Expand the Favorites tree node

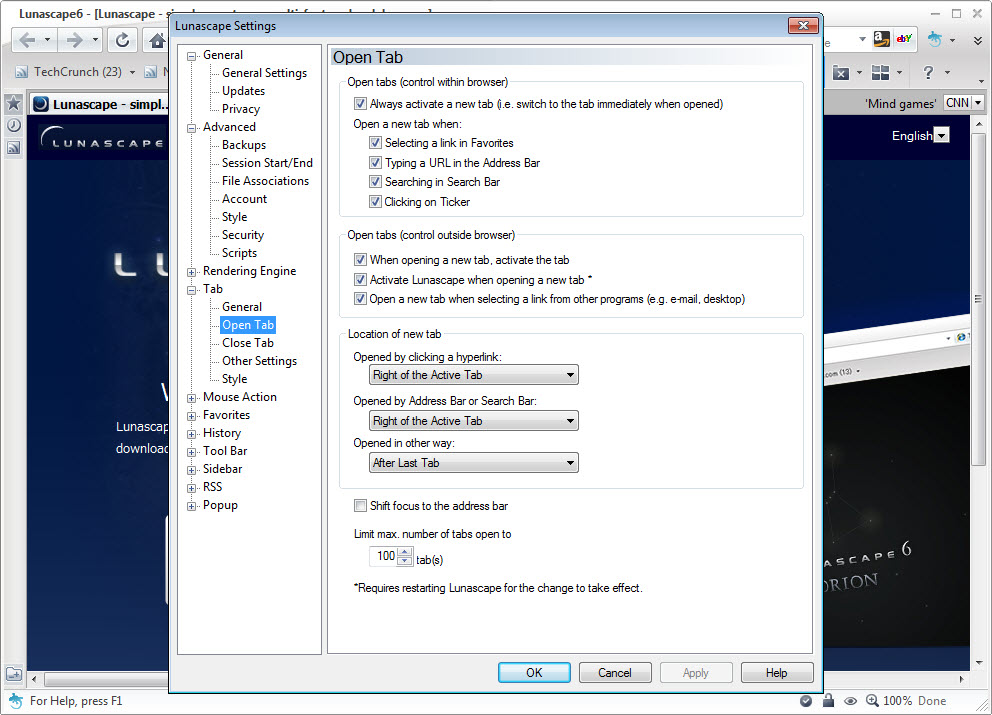tap(191, 416)
